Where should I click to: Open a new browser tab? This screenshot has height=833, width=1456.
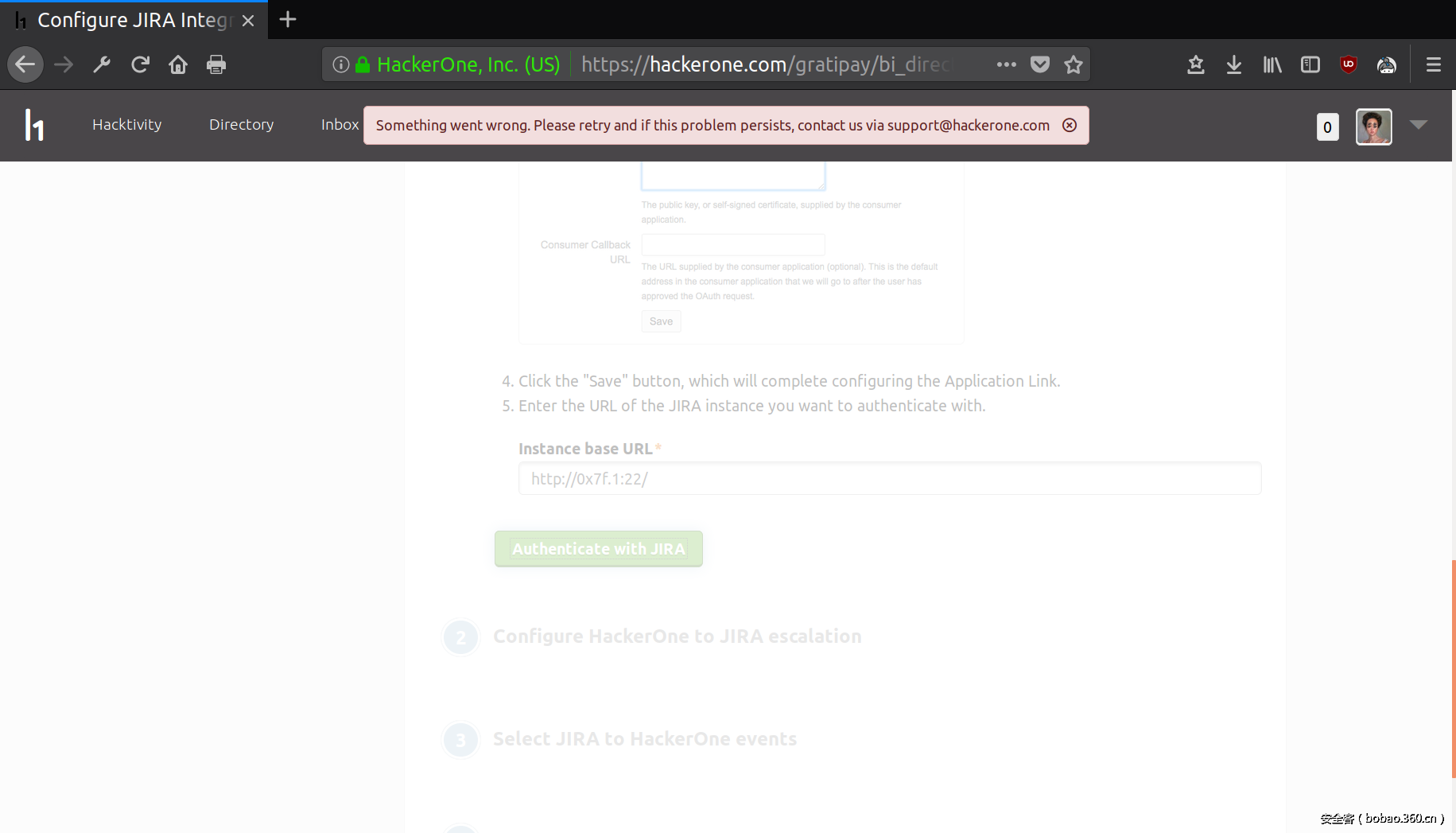[x=288, y=20]
